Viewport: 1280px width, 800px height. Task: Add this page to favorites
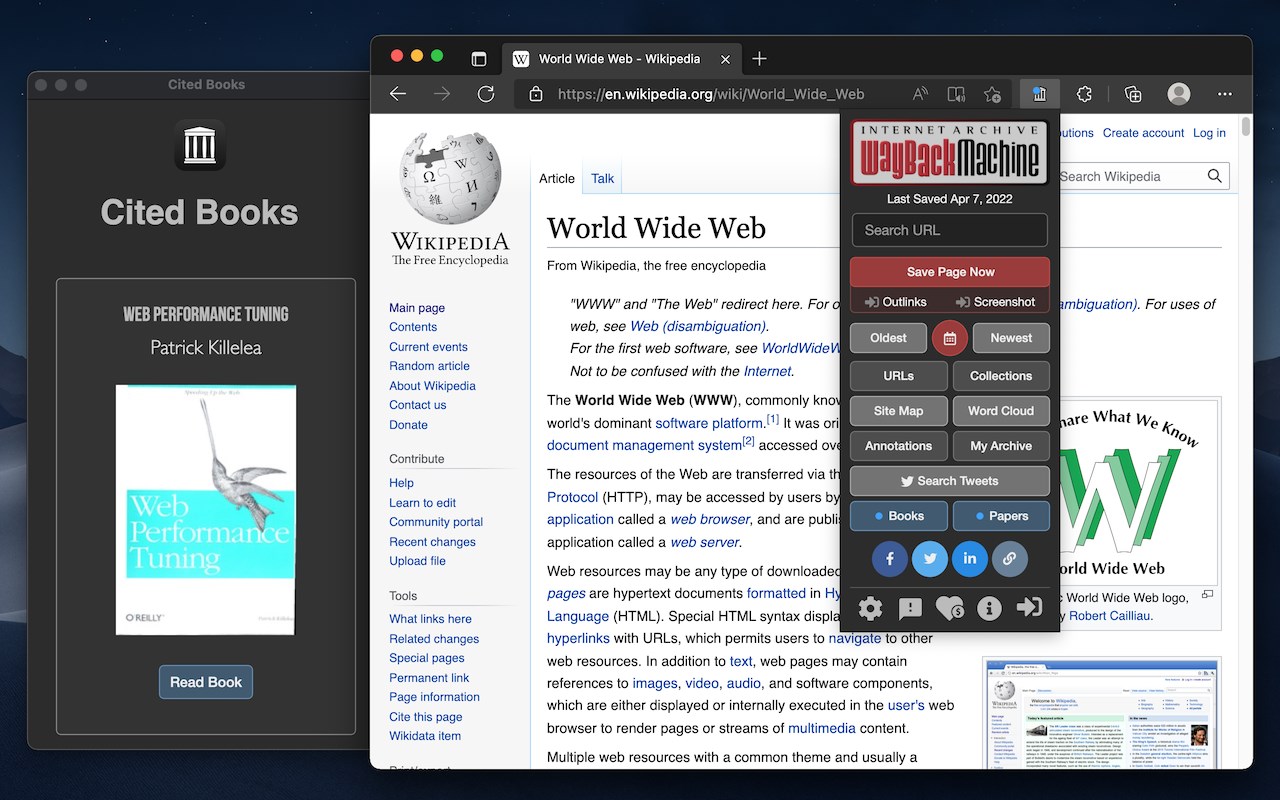click(992, 94)
